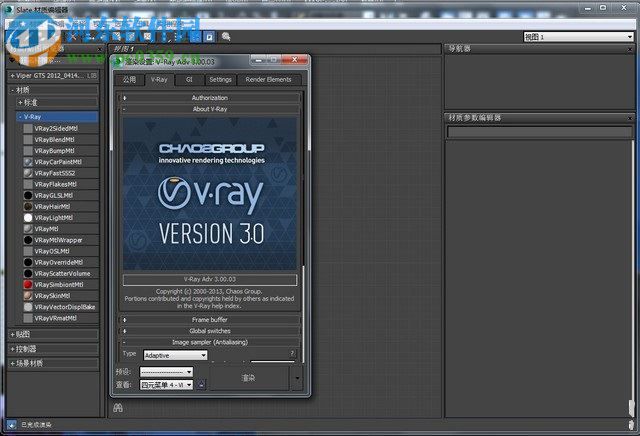Click the zoom magnifier toolbar icon
The image size is (640, 436).
(226, 37)
